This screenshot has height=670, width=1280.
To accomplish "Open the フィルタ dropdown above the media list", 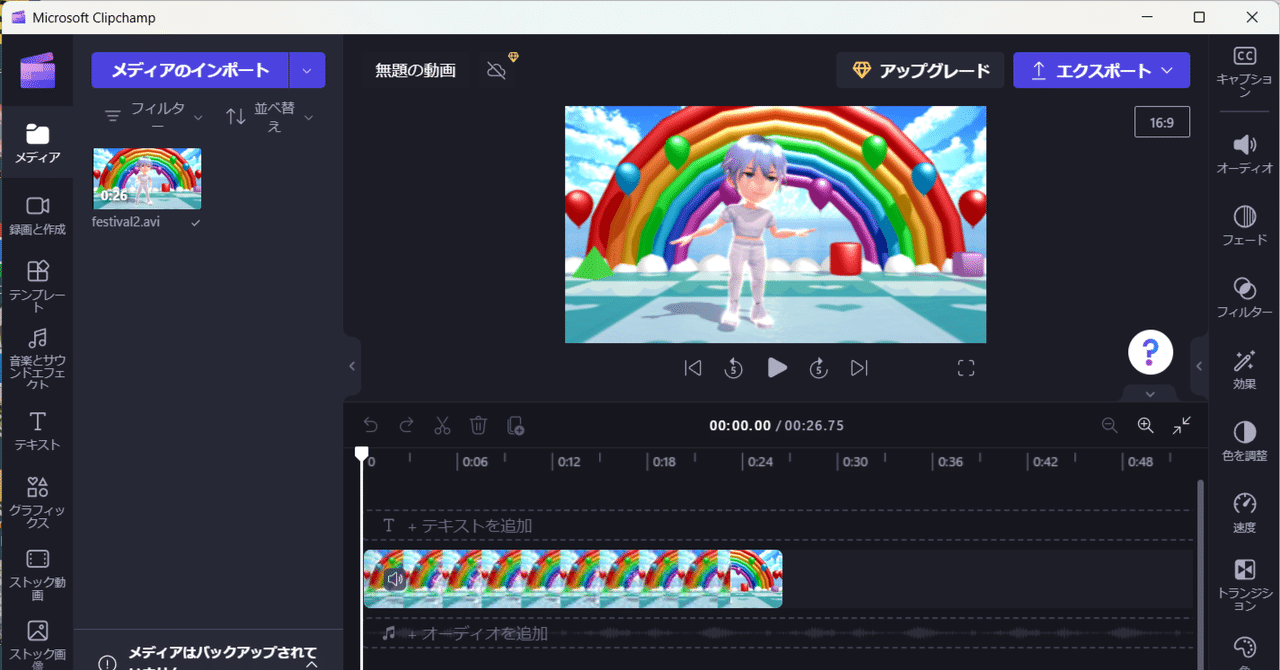I will point(150,115).
